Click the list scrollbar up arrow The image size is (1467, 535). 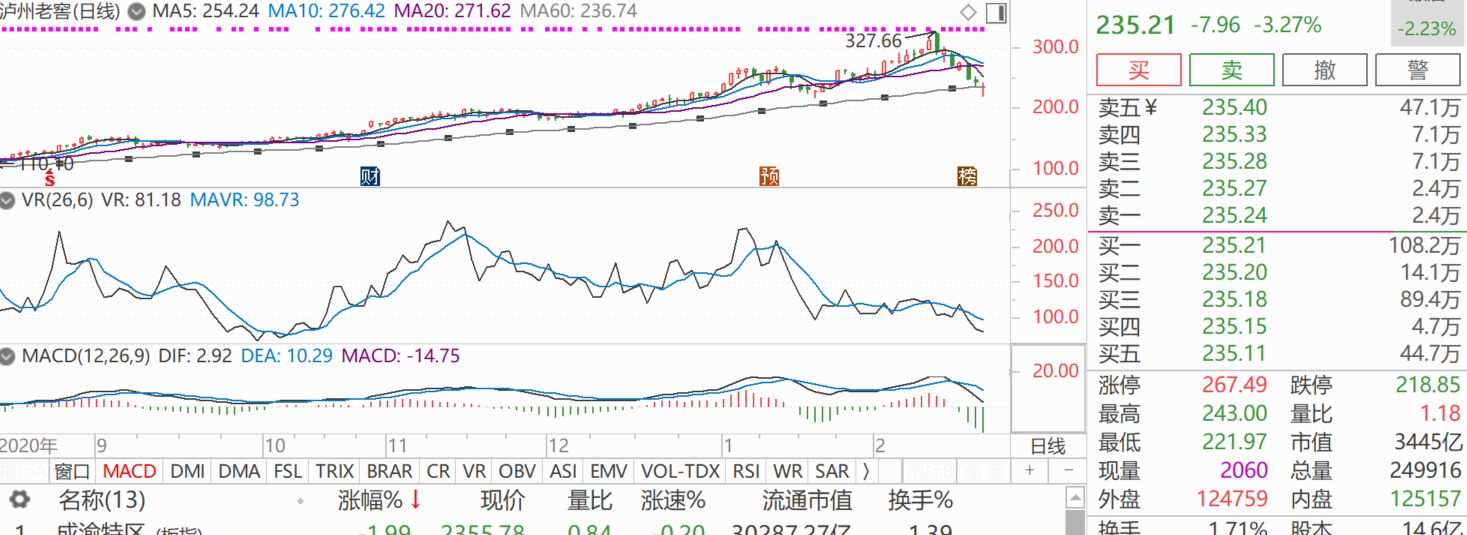(x=1075, y=497)
